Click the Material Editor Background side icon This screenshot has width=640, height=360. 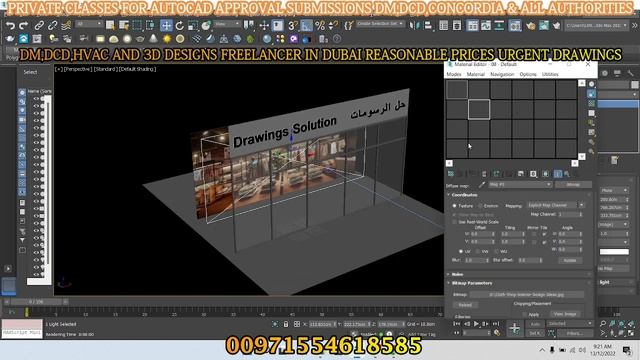pyautogui.click(x=591, y=104)
